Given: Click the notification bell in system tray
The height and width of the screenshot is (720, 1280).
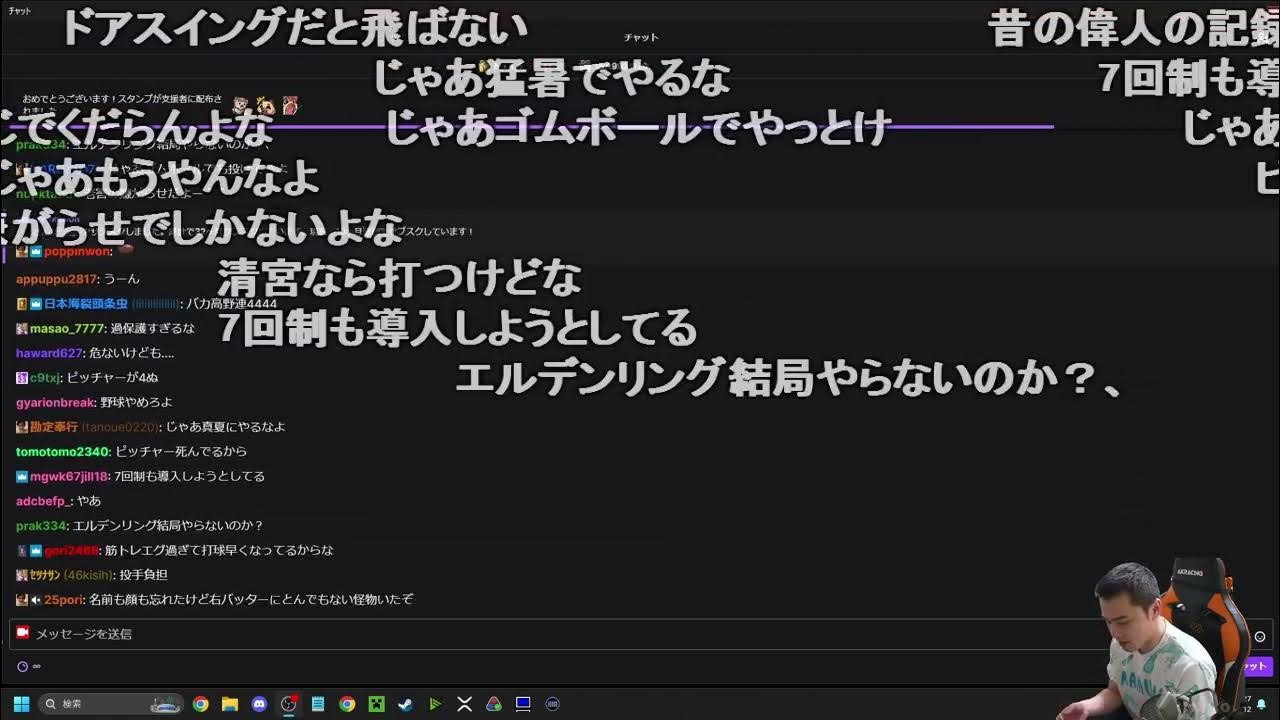Looking at the screenshot, I should tap(1261, 704).
